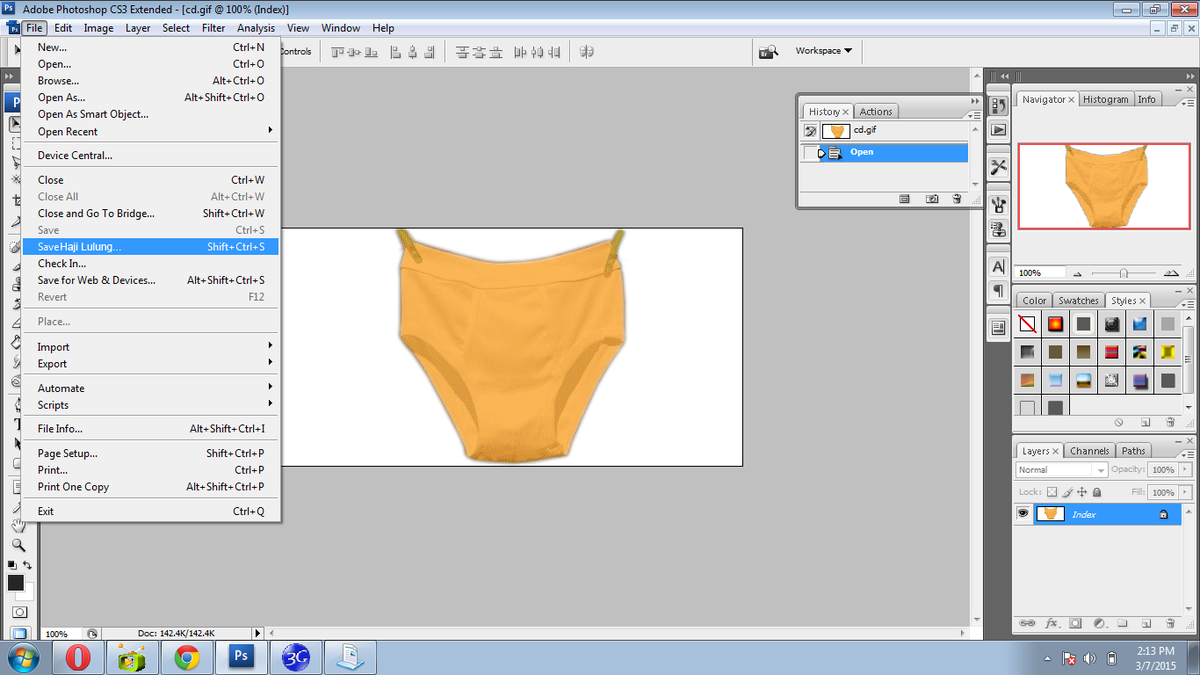Click Link layers icon in Layers panel

tap(1027, 623)
